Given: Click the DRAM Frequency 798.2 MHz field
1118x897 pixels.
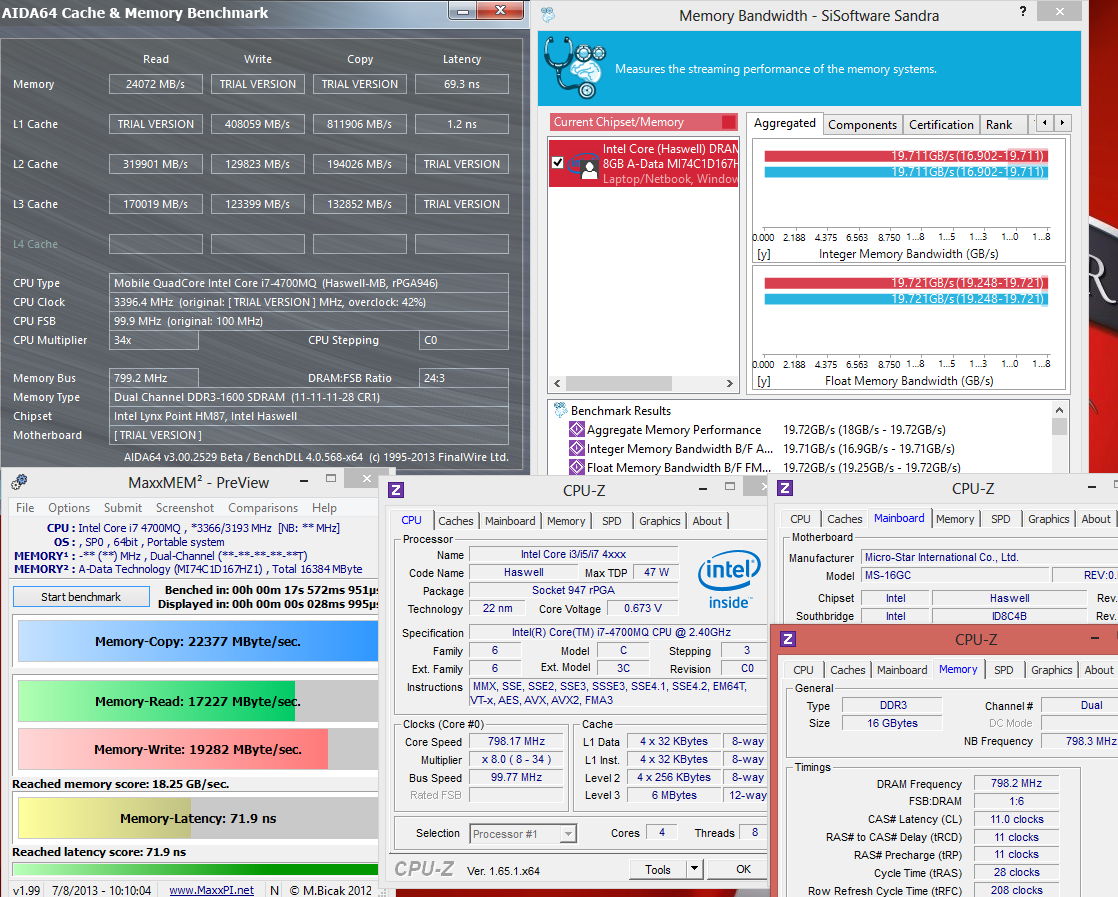Looking at the screenshot, I should 1016,784.
